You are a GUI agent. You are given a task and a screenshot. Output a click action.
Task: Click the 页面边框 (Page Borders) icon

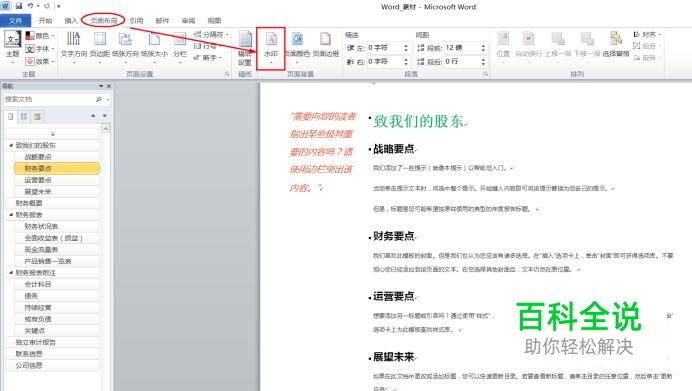pos(326,39)
